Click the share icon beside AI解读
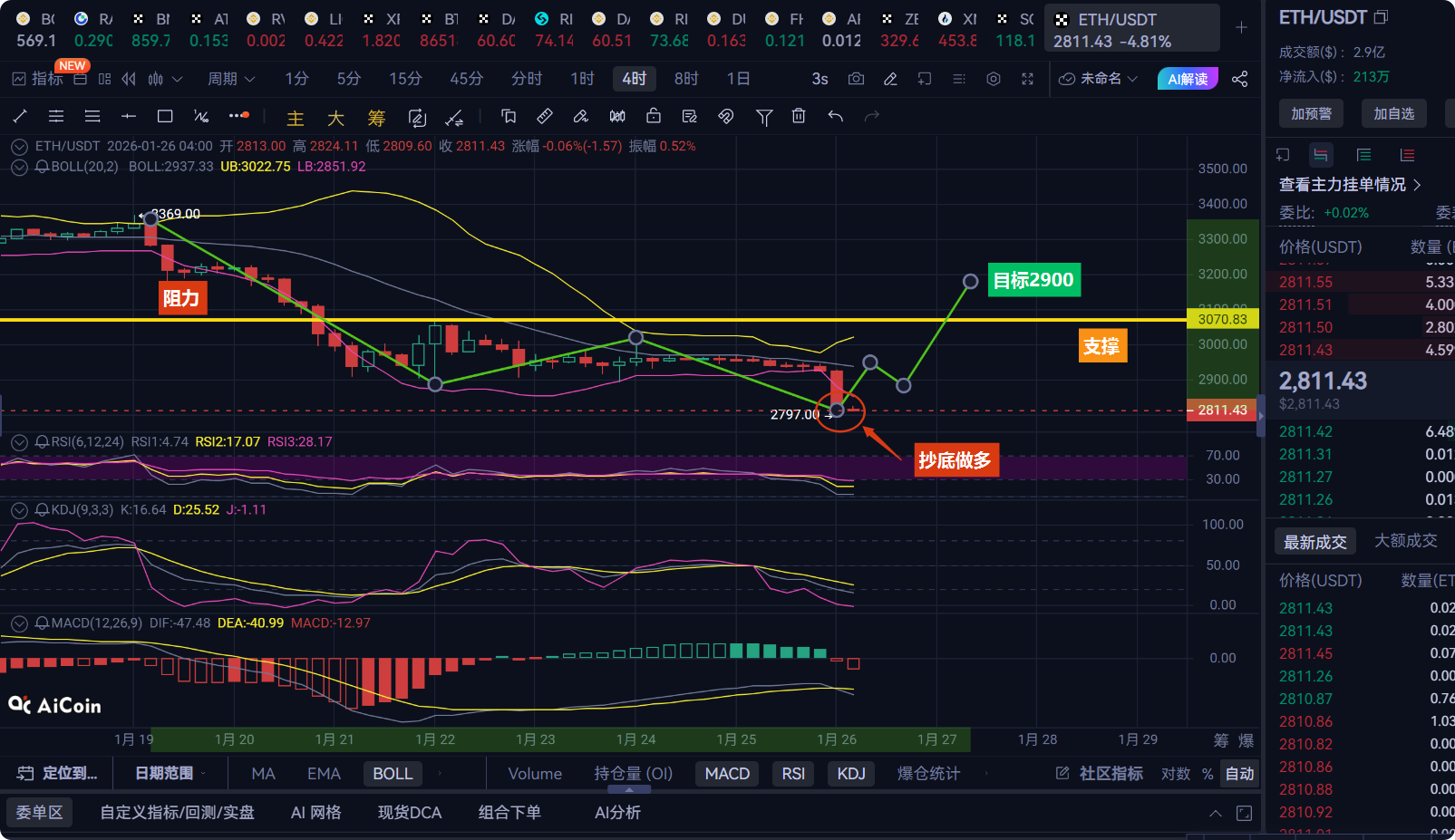The image size is (1455, 840). click(1239, 79)
